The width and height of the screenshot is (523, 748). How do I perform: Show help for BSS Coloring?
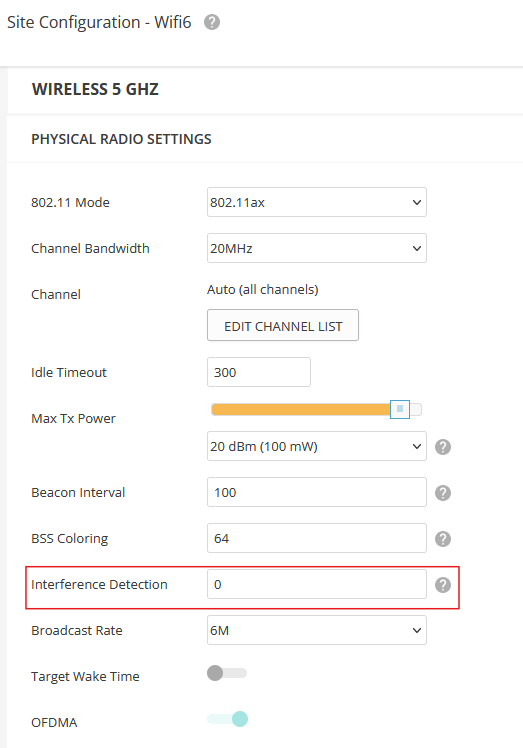pos(443,539)
